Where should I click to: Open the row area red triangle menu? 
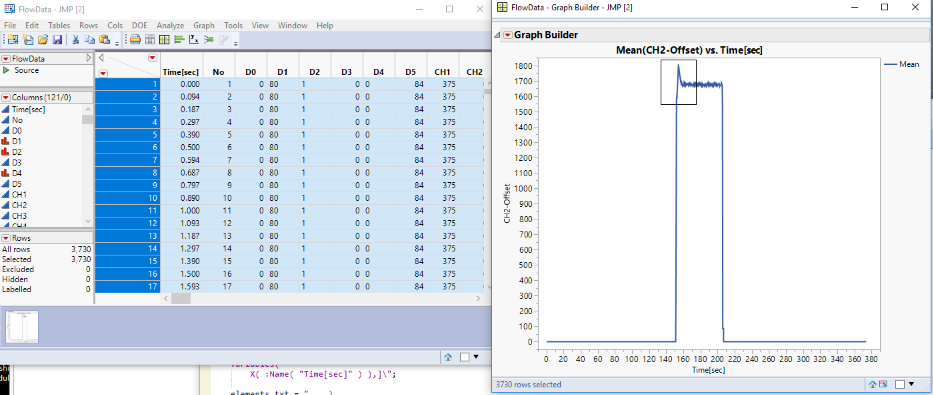(103, 73)
